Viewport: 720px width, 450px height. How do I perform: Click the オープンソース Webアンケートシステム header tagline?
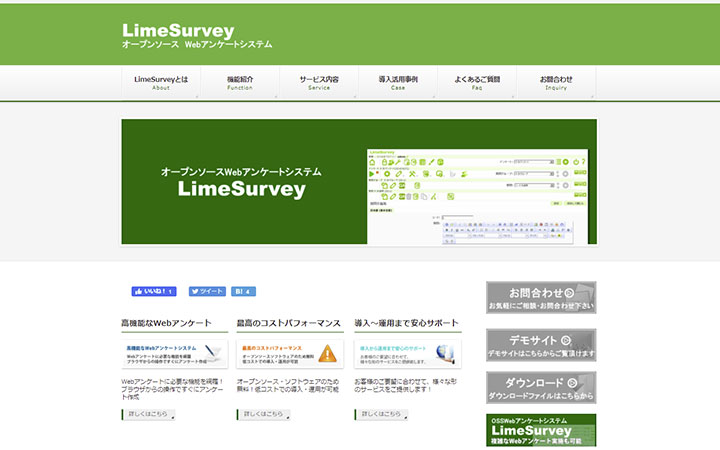point(197,45)
